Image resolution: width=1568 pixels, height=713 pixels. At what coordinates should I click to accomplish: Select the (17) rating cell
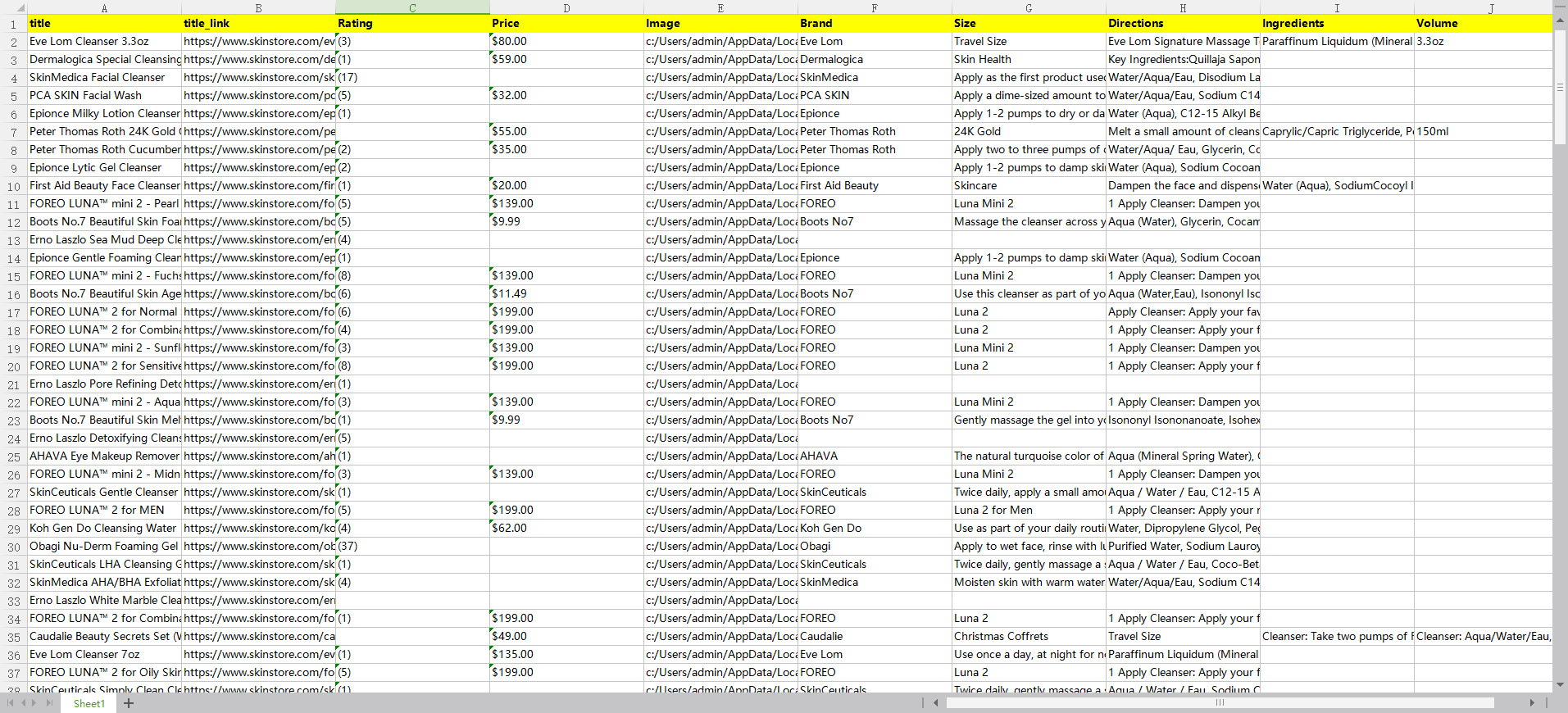412,77
